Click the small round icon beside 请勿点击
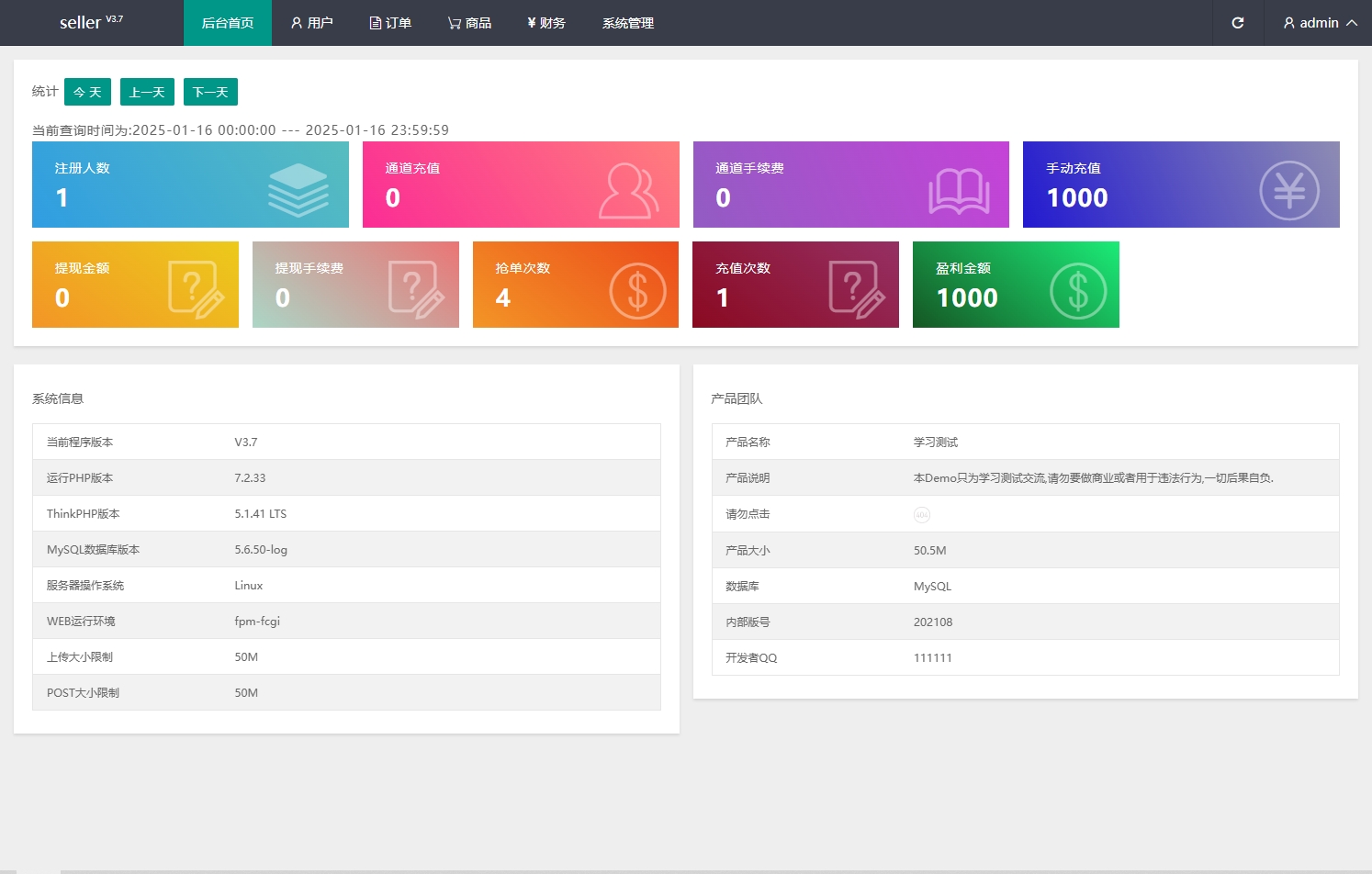 pos(921,515)
